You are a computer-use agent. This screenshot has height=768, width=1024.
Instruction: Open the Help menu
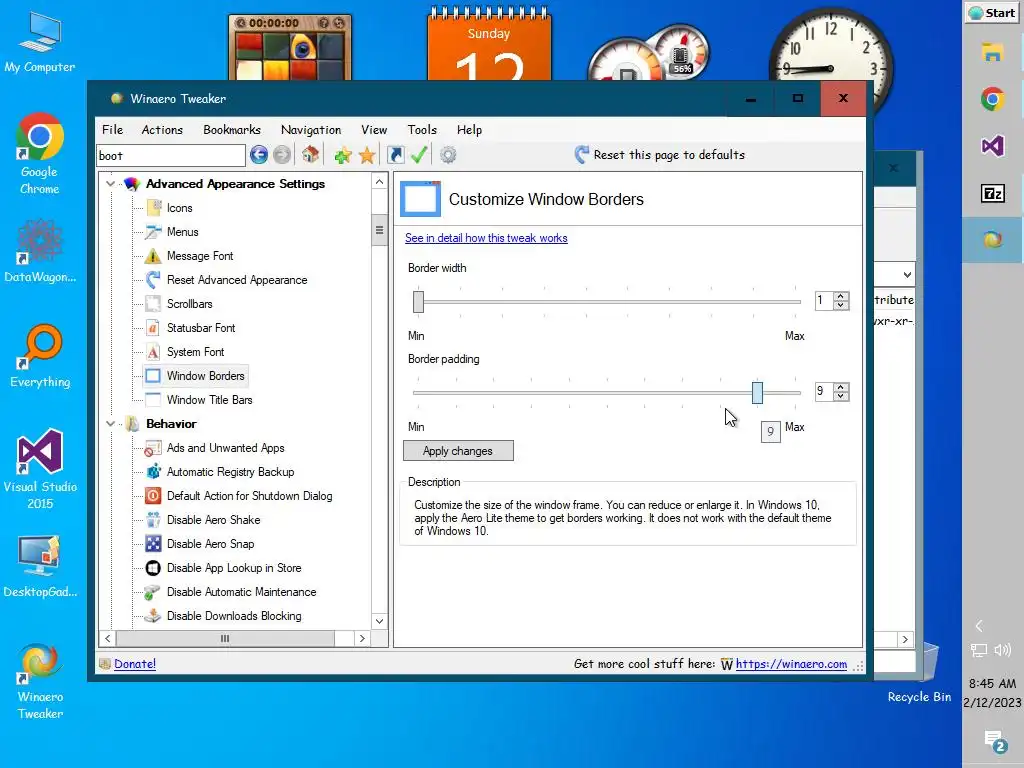(x=469, y=129)
